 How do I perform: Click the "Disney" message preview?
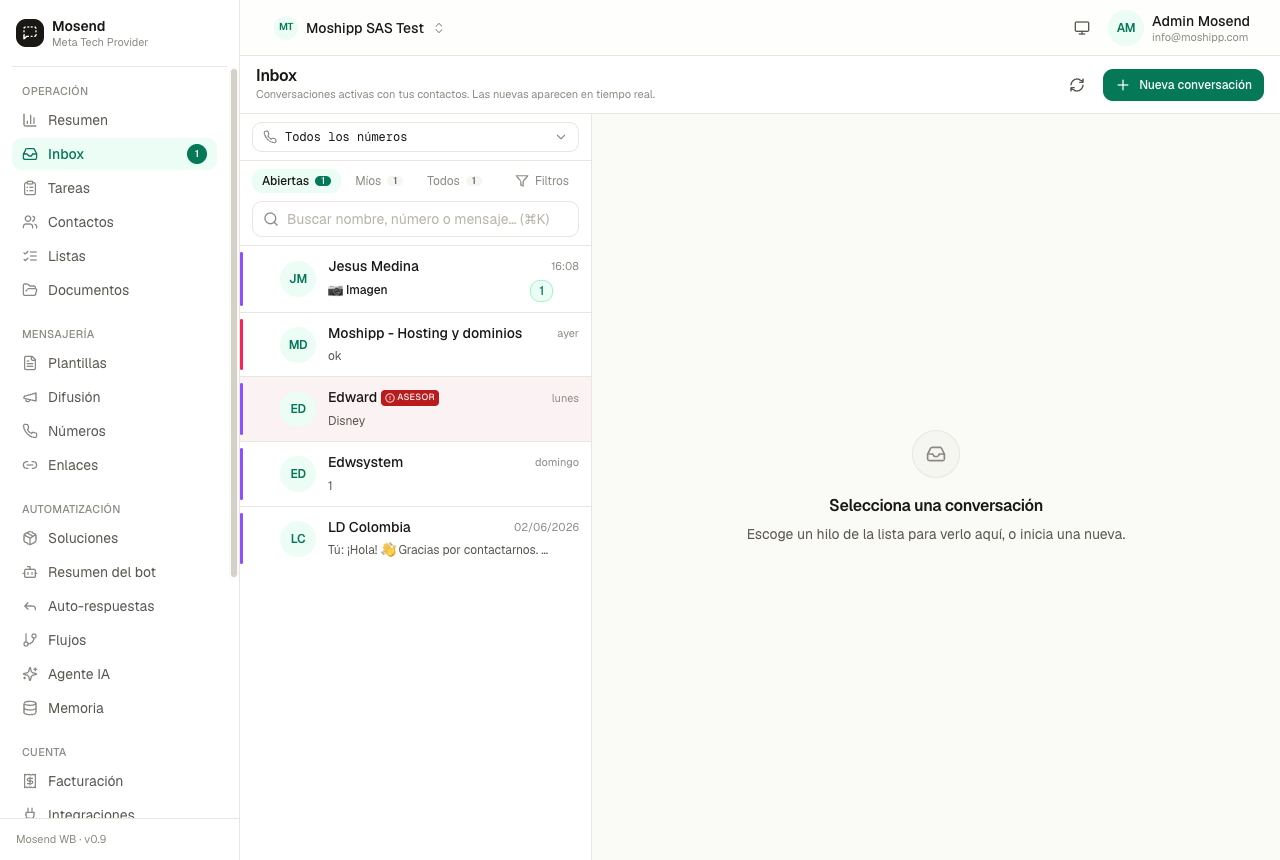346,421
